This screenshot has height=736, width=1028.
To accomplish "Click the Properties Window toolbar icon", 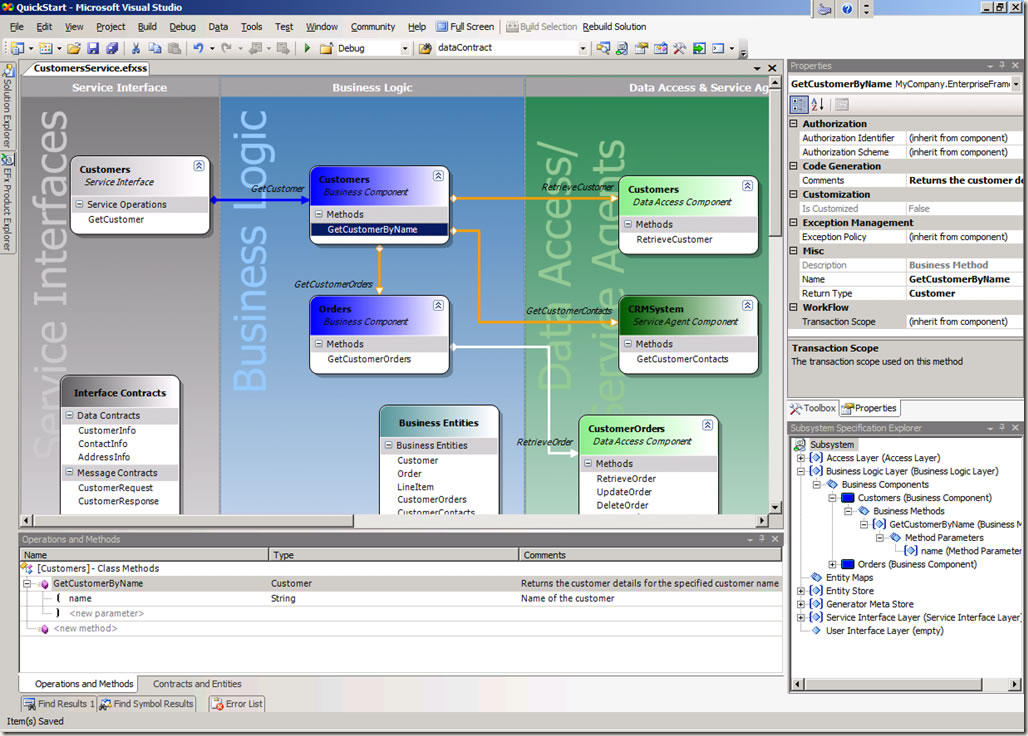I will click(x=641, y=48).
